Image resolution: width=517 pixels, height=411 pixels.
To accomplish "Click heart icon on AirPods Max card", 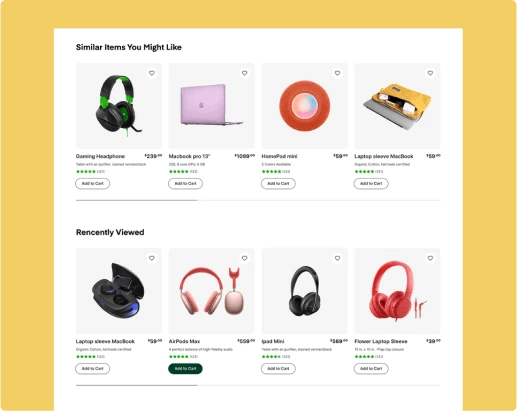I will click(245, 258).
